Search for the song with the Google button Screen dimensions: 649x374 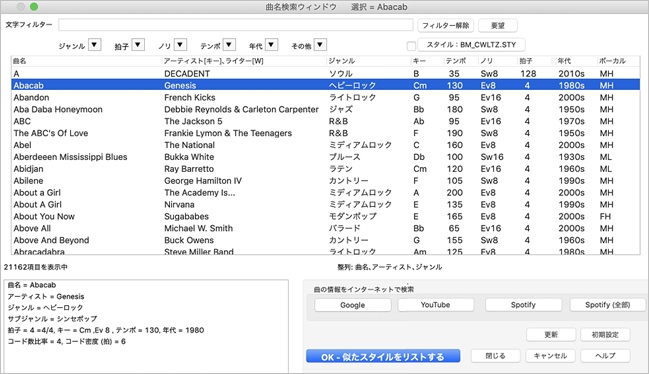(x=353, y=305)
